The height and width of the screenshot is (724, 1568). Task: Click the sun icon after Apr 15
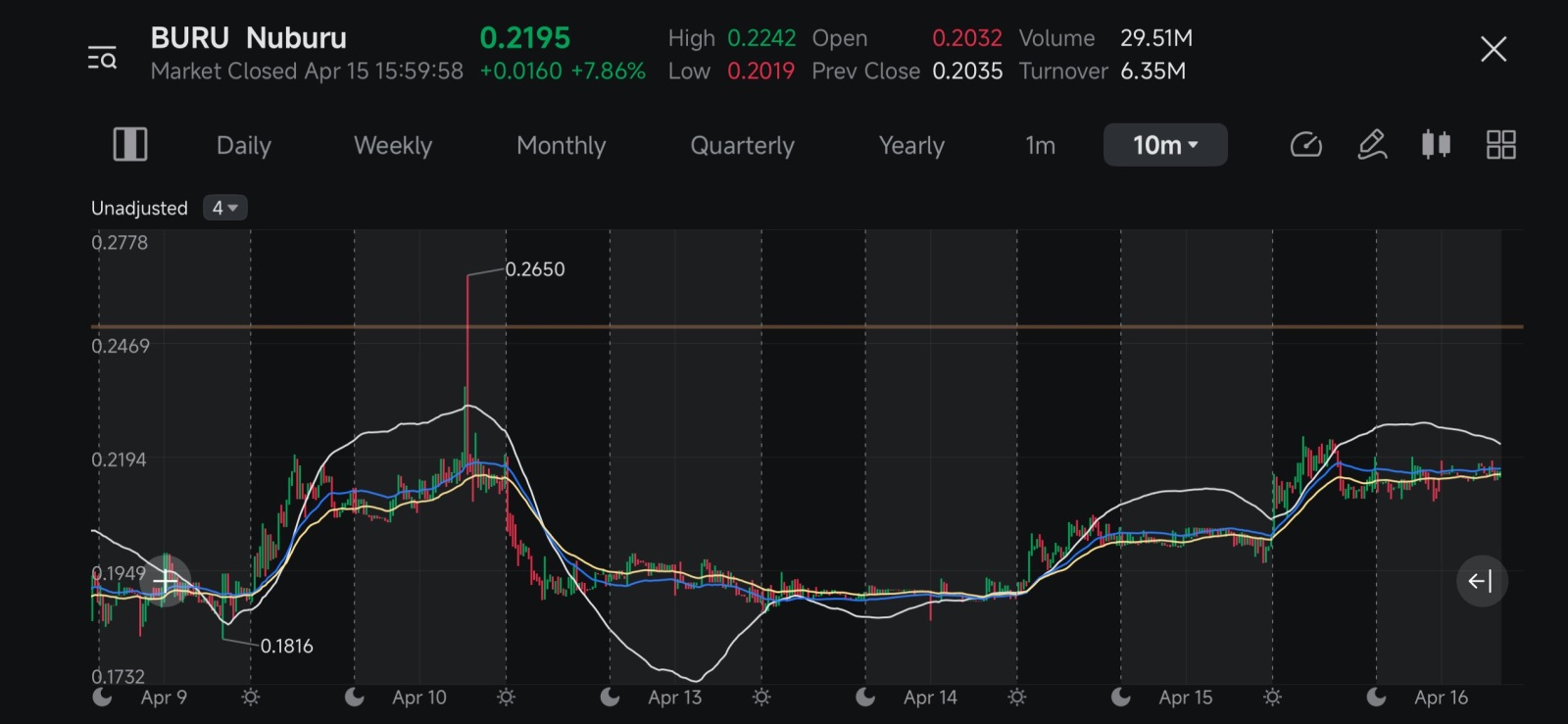pyautogui.click(x=1272, y=698)
